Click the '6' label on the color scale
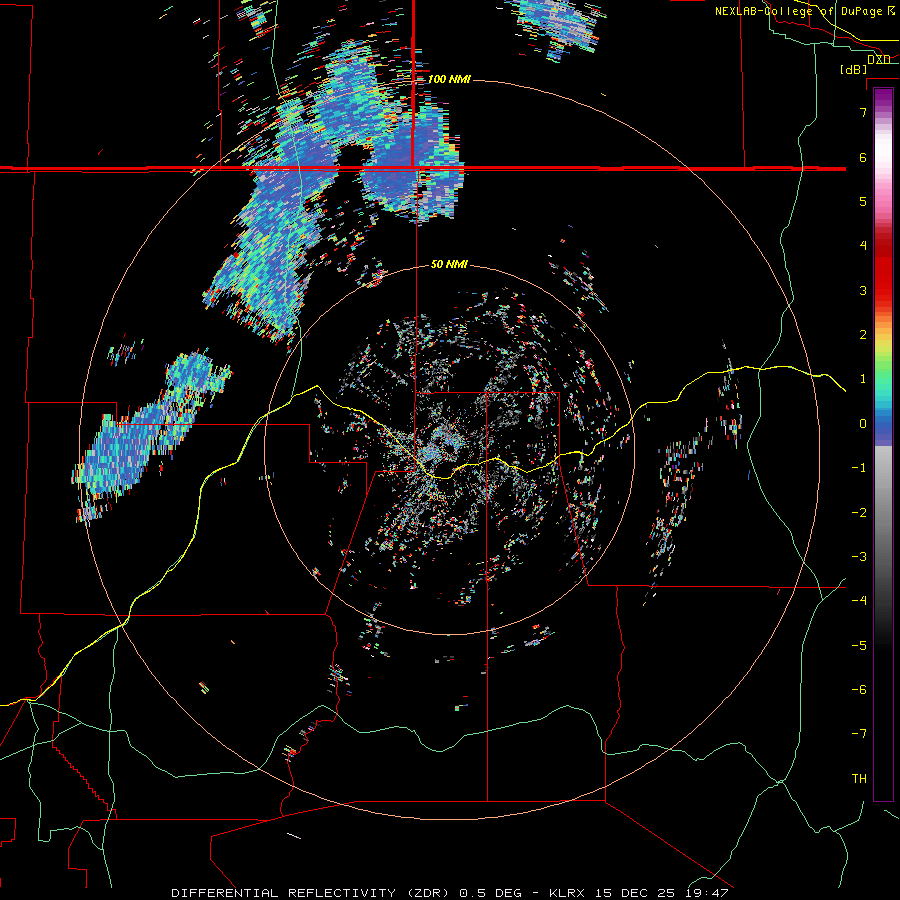900x900 pixels. pos(863,157)
